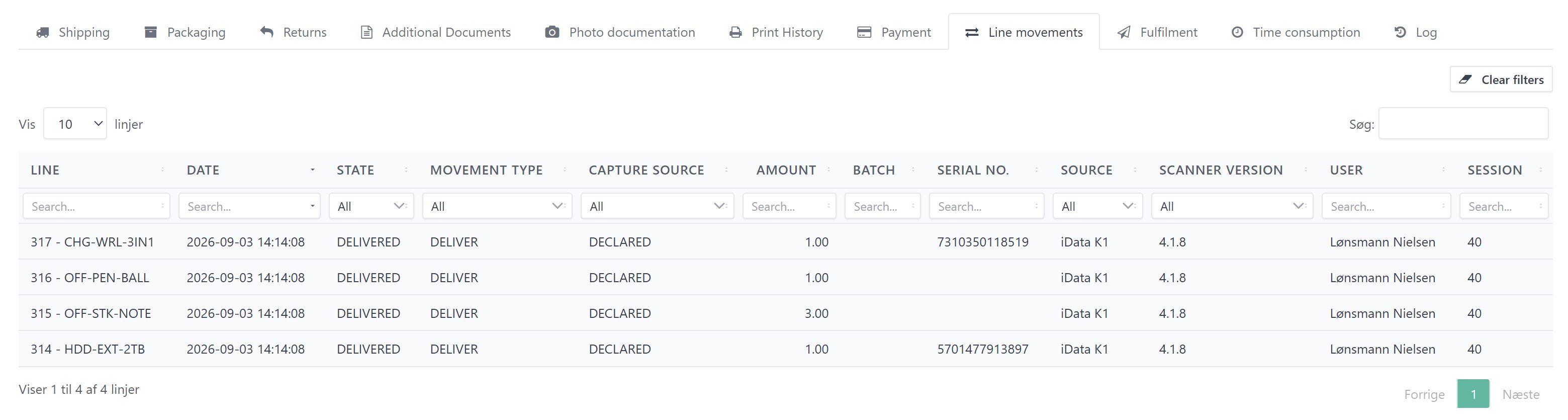1568x420 pixels.
Task: Sort table by the LINE column header
Action: [x=98, y=170]
